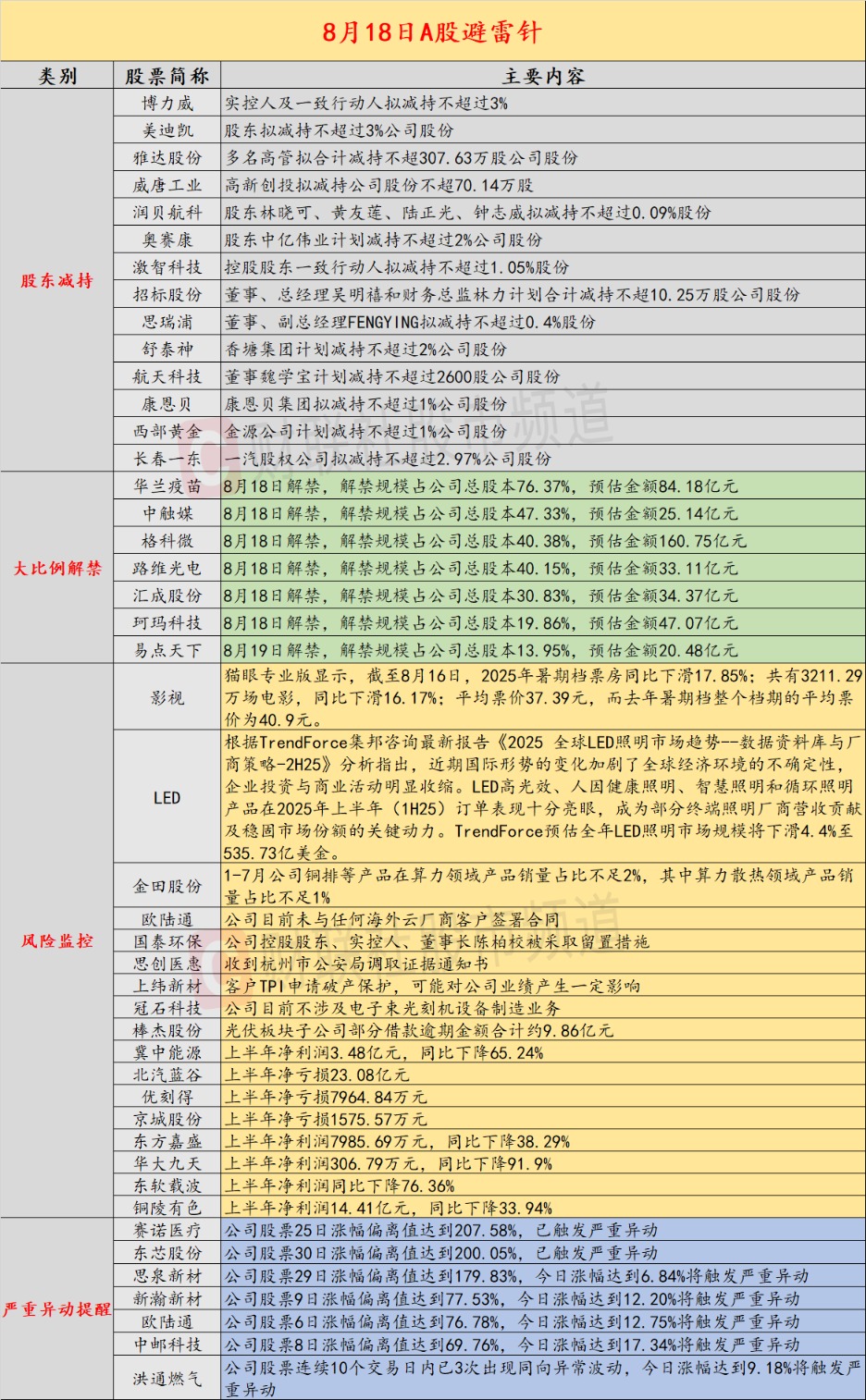The image size is (866, 1400).
Task: Select the LED sector cell
Action: (x=167, y=797)
